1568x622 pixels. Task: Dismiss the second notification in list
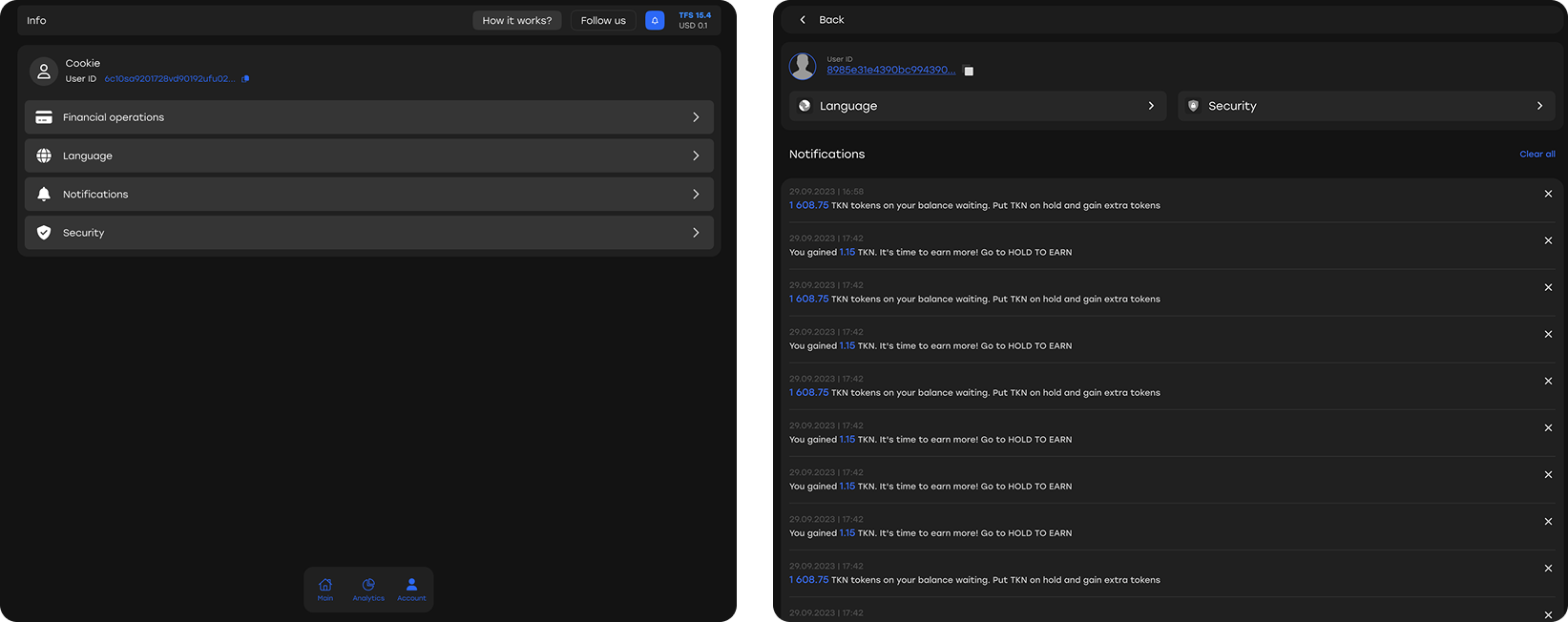click(x=1548, y=240)
